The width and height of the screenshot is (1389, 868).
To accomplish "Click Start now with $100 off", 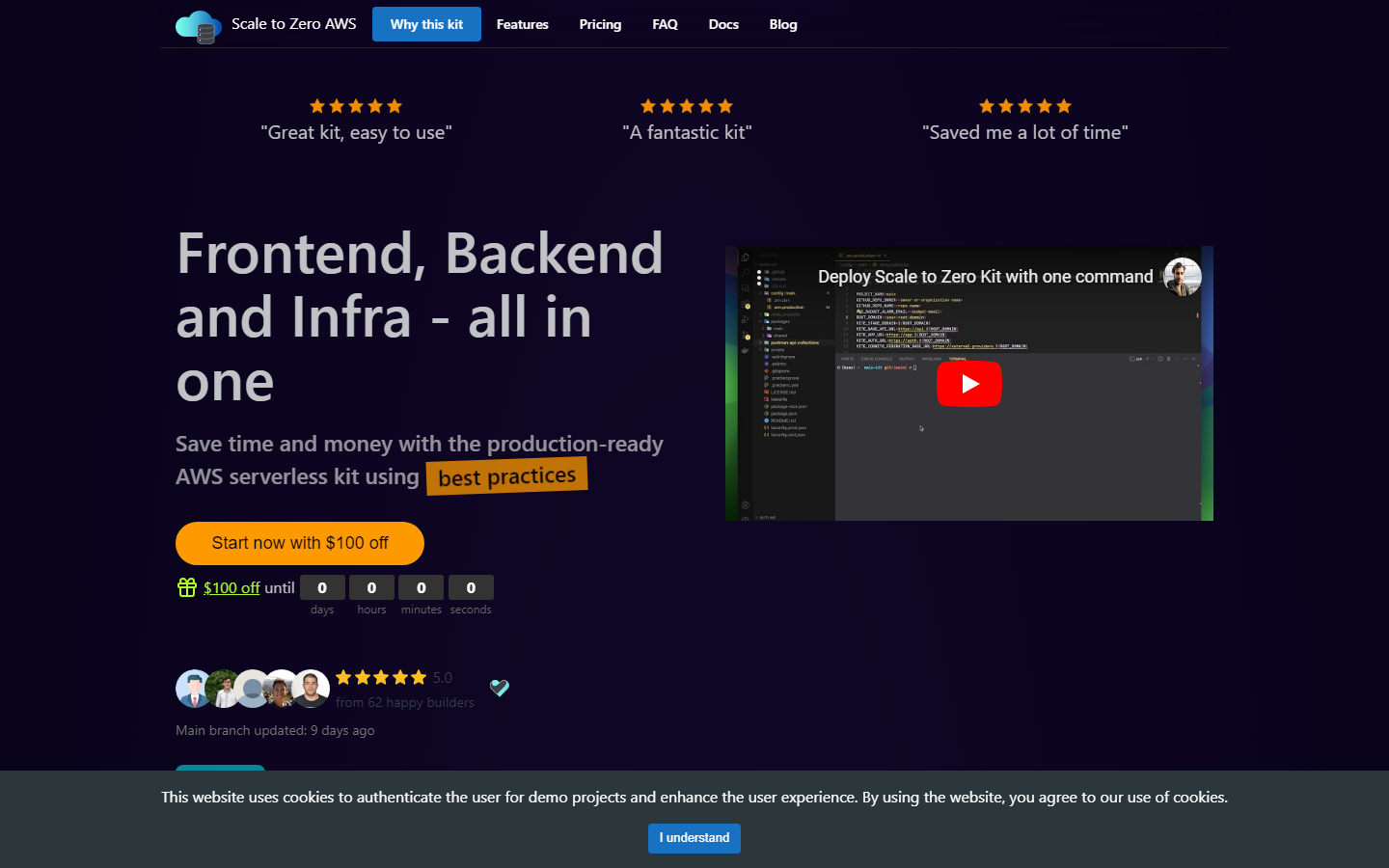I will tap(299, 543).
